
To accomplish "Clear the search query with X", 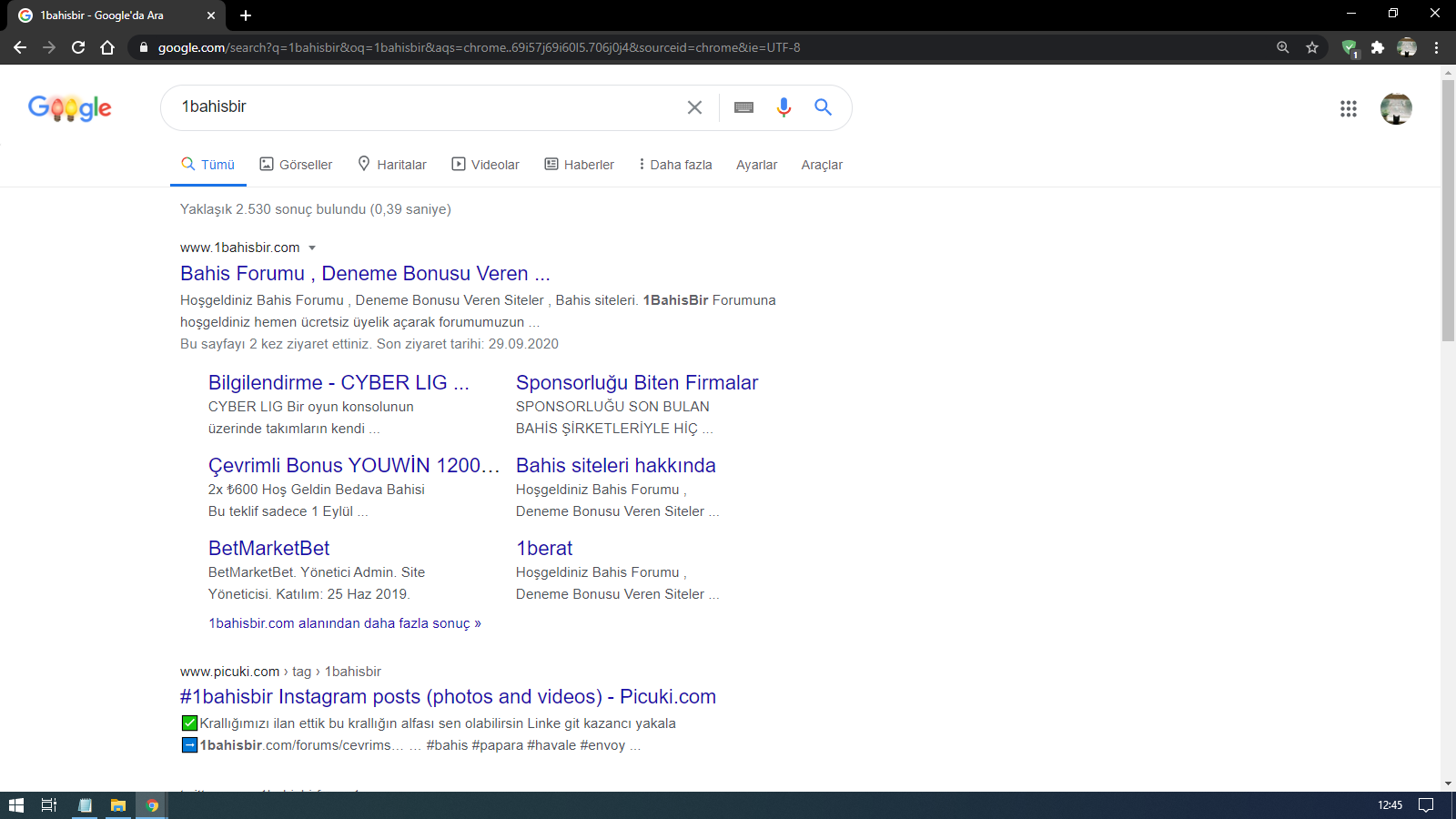I will (694, 107).
